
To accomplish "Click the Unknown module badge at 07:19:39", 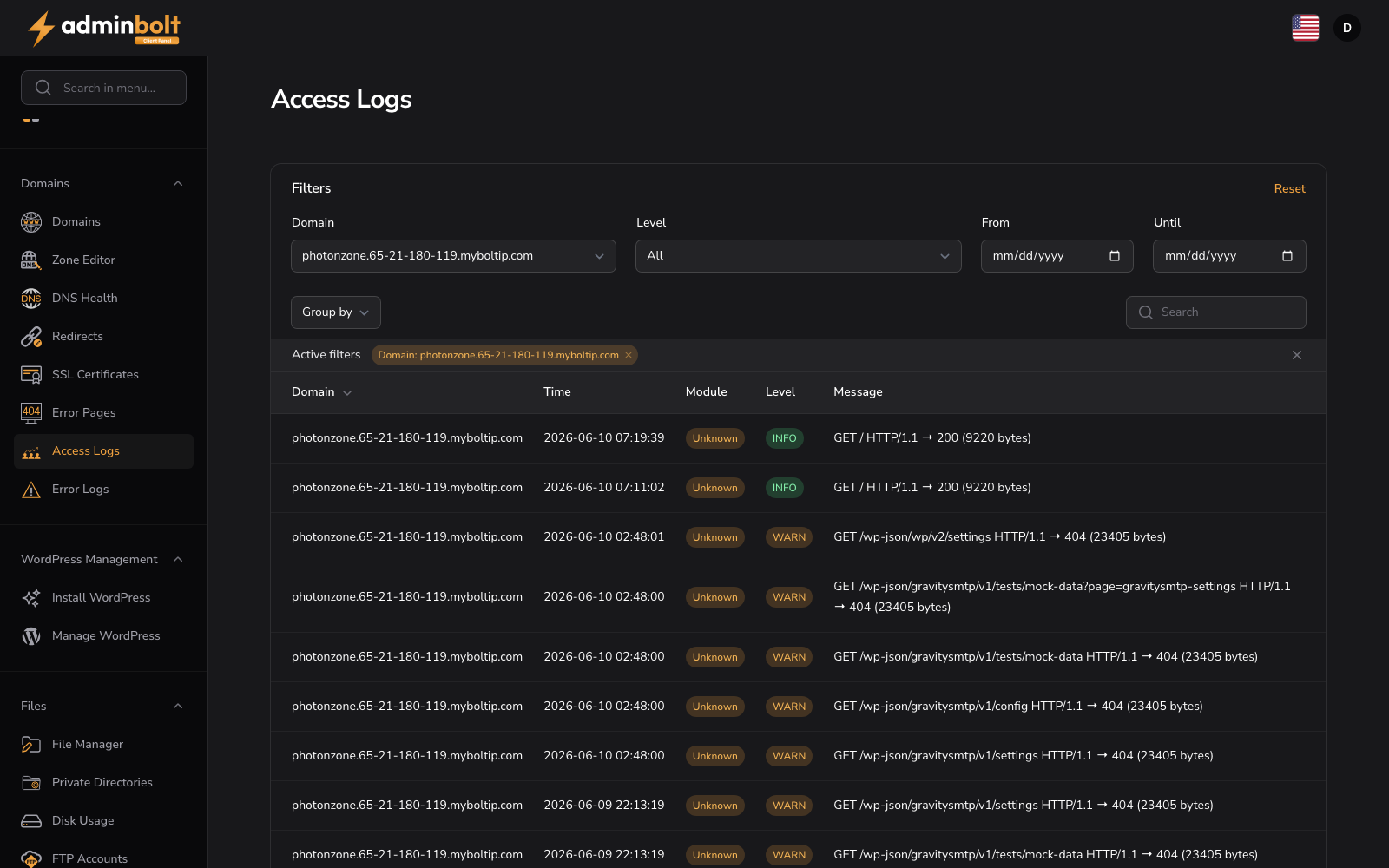I will (x=715, y=438).
